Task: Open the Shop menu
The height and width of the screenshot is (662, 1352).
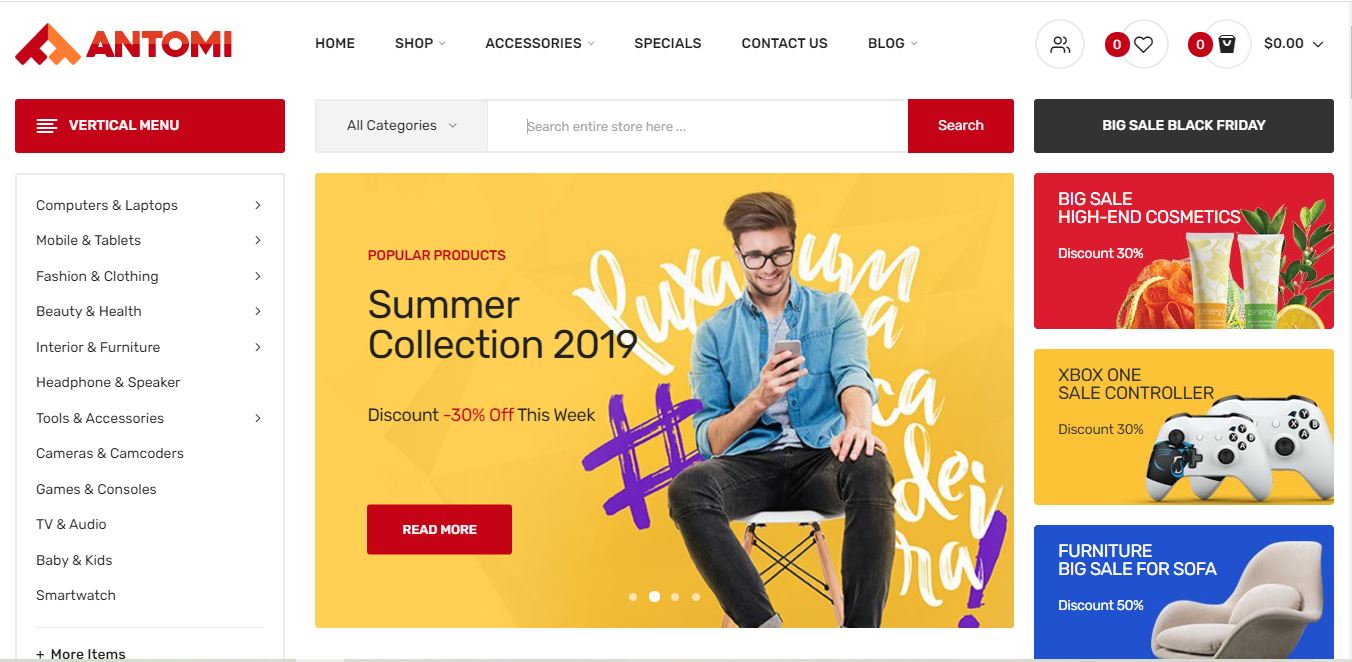Action: (x=420, y=43)
